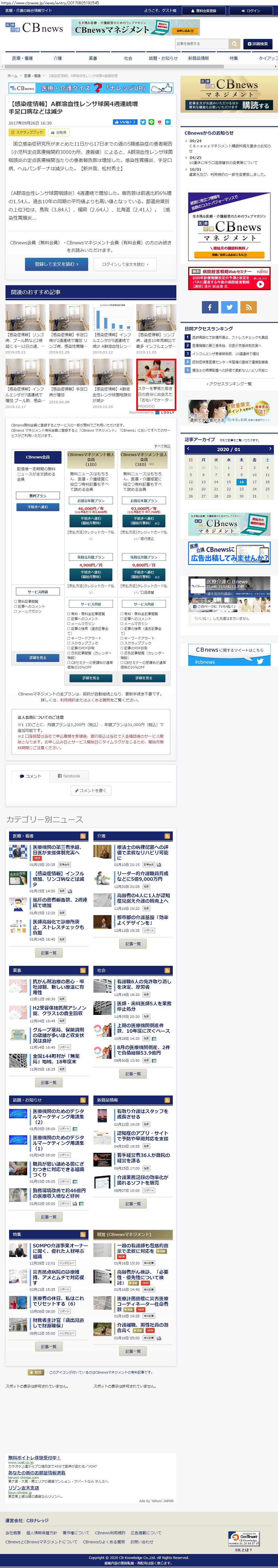Open RSS feed for 医療・看護 category
This screenshot has width=278, height=1568.
click(x=83, y=836)
